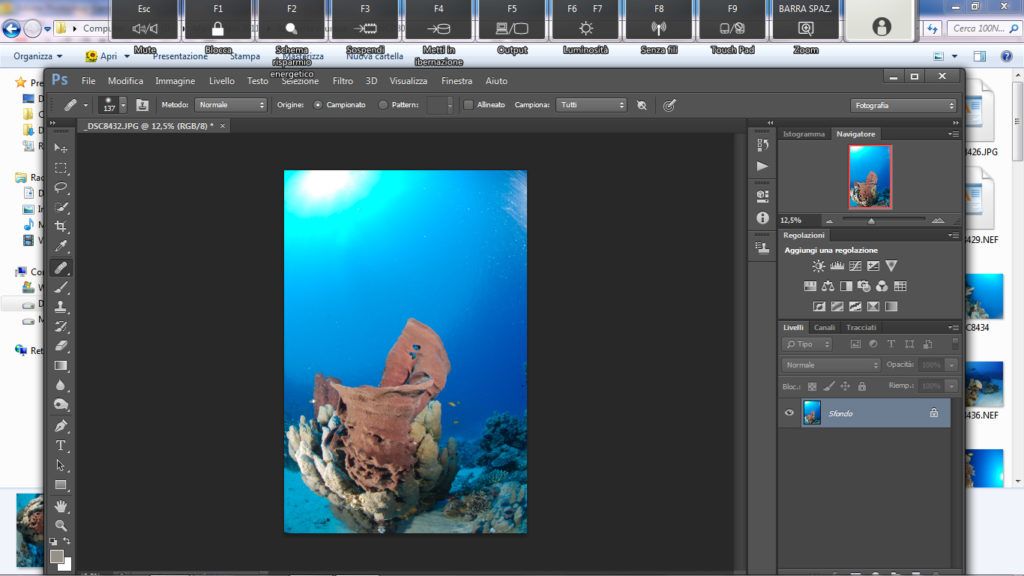Viewport: 1024px width, 576px height.
Task: Open the Metodo blend mode dropdown
Action: tap(231, 104)
